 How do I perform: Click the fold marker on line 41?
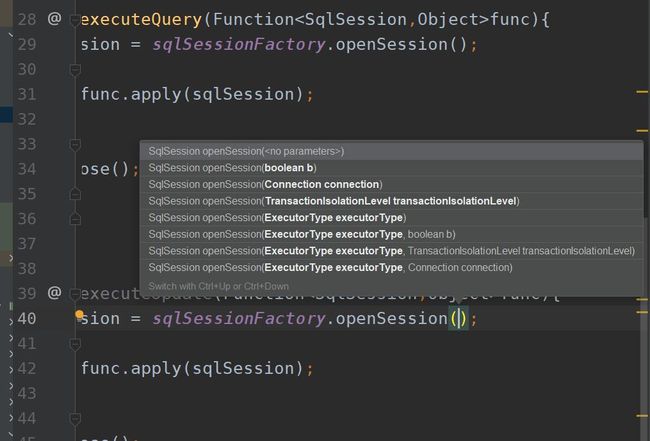[x=75, y=343]
